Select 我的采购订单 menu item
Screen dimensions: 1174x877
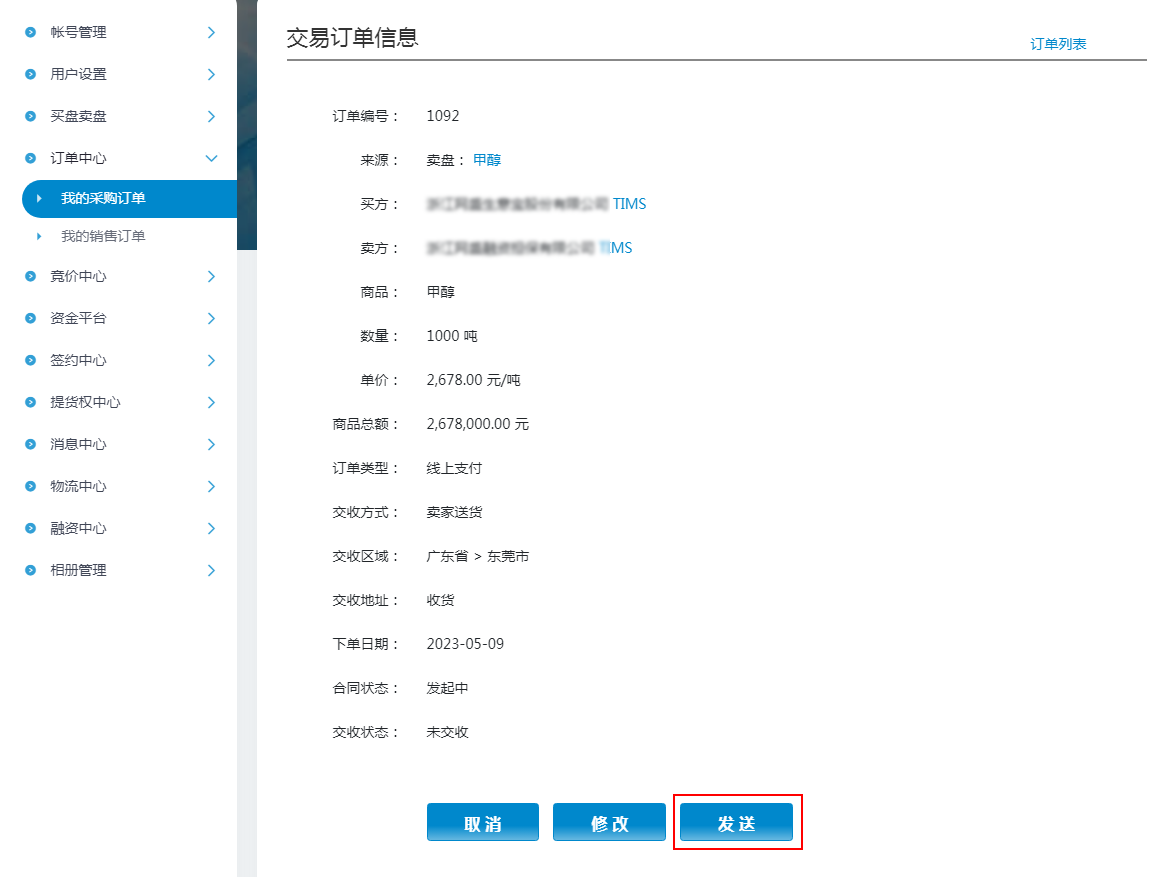tap(103, 199)
